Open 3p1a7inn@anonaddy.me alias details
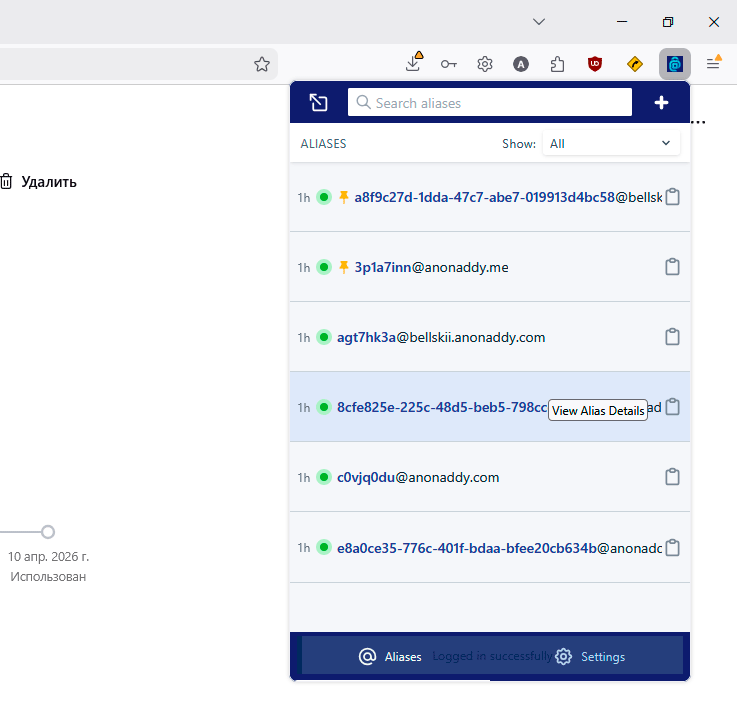Image resolution: width=737 pixels, height=702 pixels. (x=431, y=267)
